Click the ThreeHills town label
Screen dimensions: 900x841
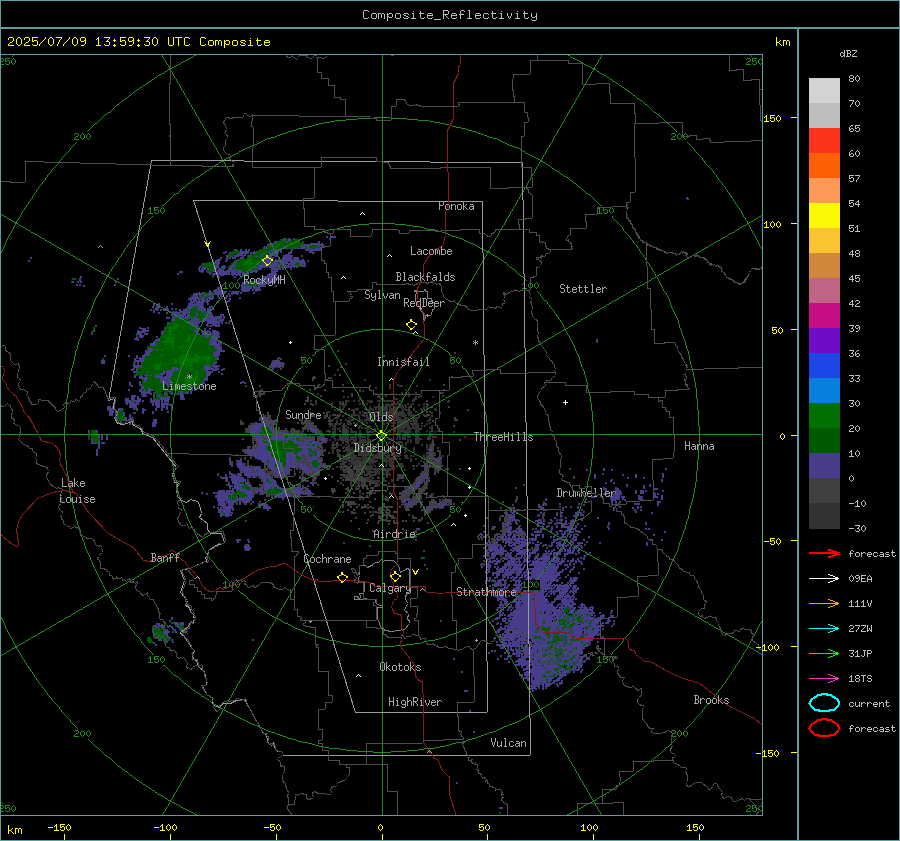click(503, 437)
